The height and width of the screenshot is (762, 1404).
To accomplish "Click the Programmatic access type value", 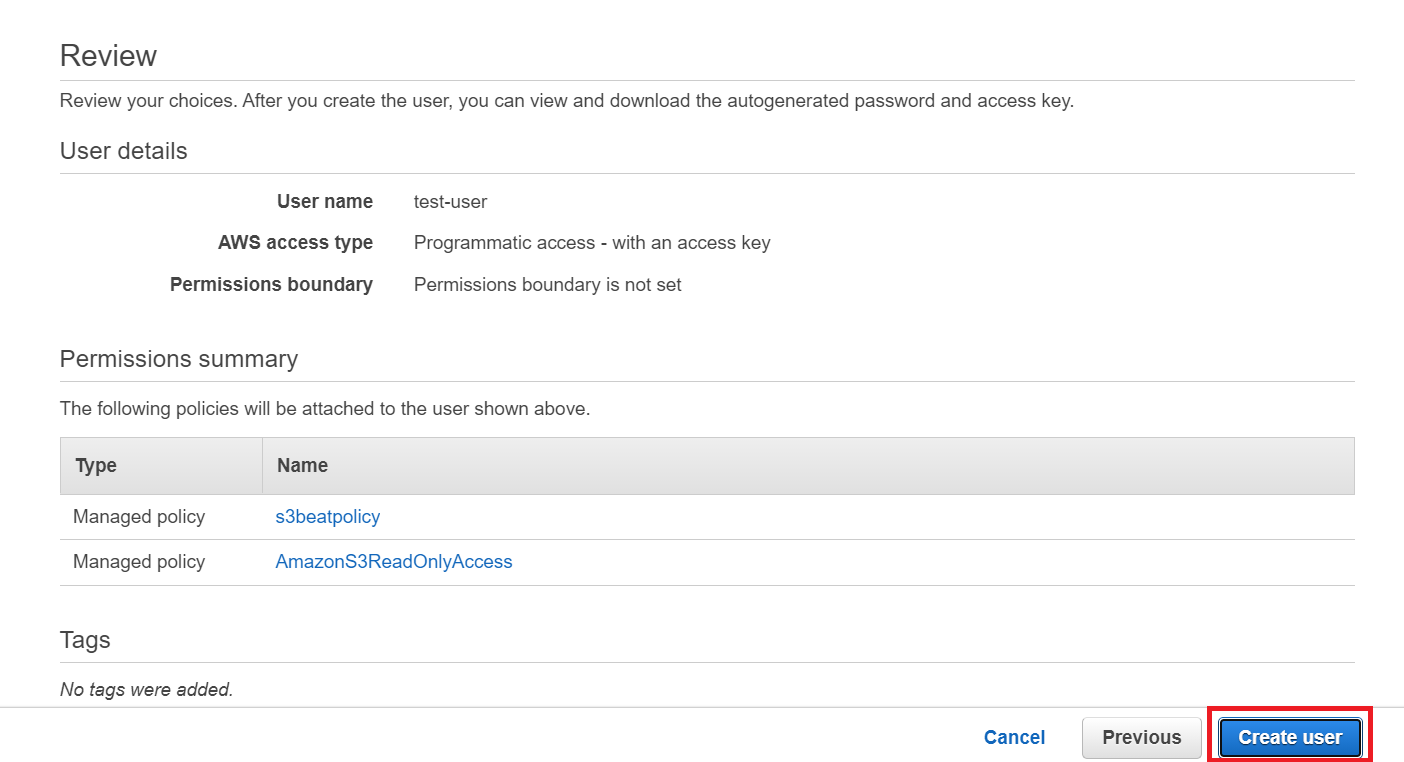I will [592, 243].
